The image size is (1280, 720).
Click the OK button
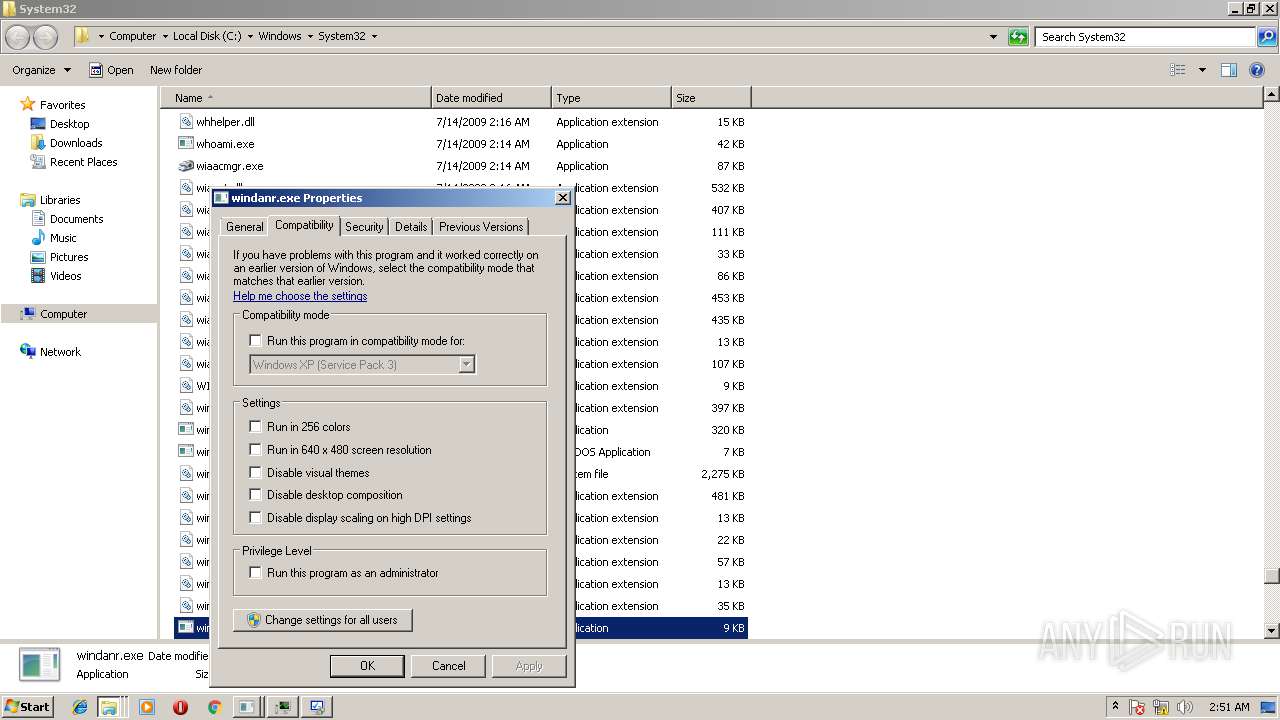[367, 666]
